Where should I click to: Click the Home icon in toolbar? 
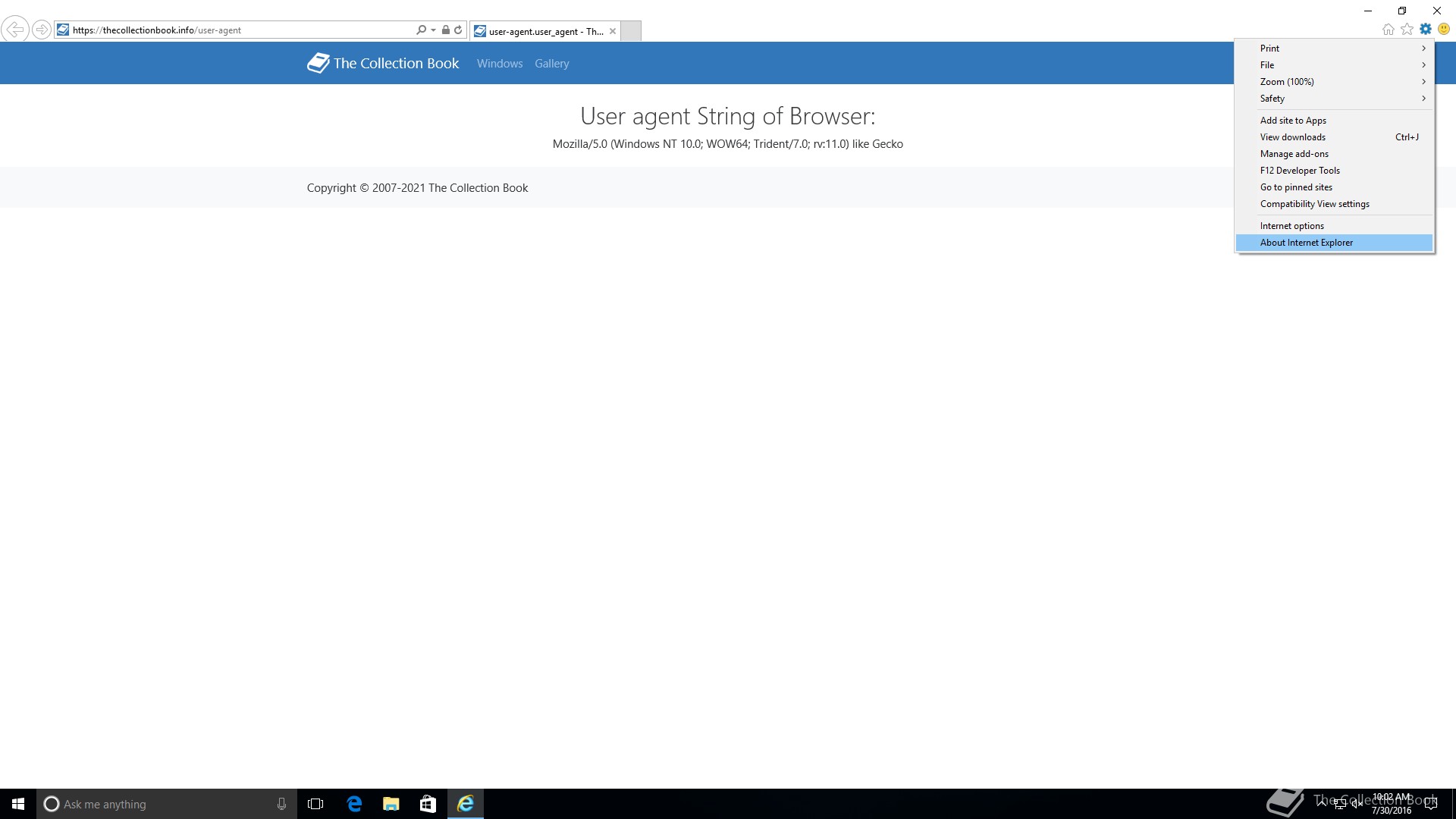(x=1388, y=29)
